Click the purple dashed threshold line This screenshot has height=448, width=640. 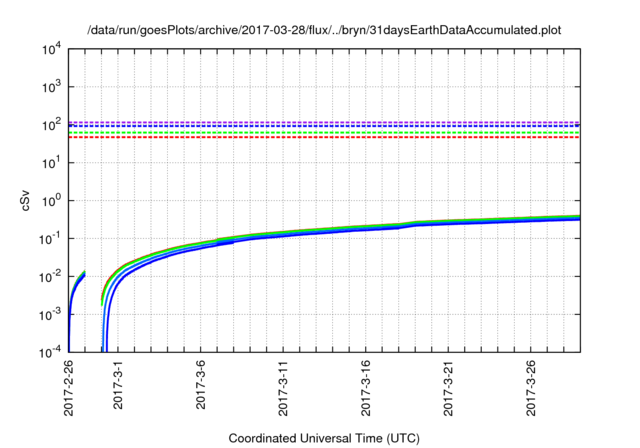324,122
